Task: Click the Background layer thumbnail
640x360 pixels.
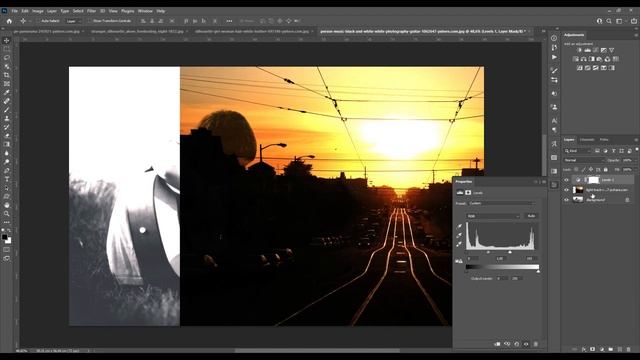Action: pyautogui.click(x=578, y=200)
